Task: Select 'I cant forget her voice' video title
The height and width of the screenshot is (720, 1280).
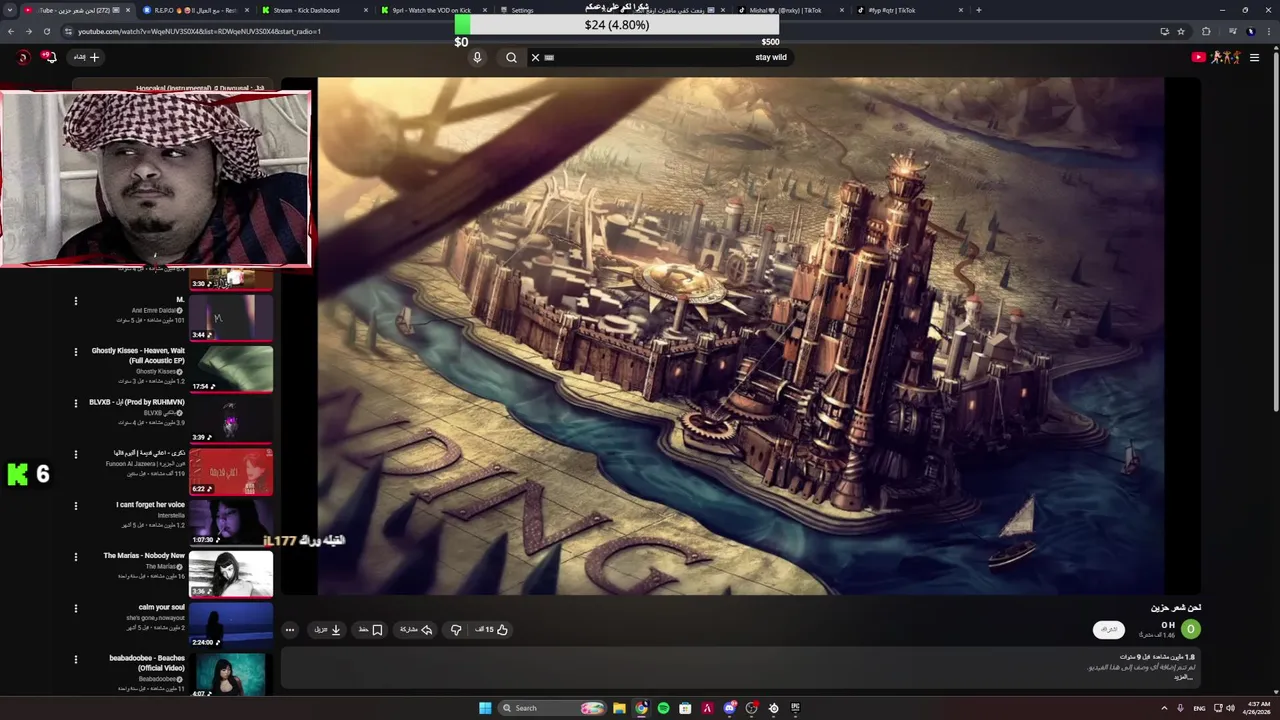Action: [x=150, y=505]
